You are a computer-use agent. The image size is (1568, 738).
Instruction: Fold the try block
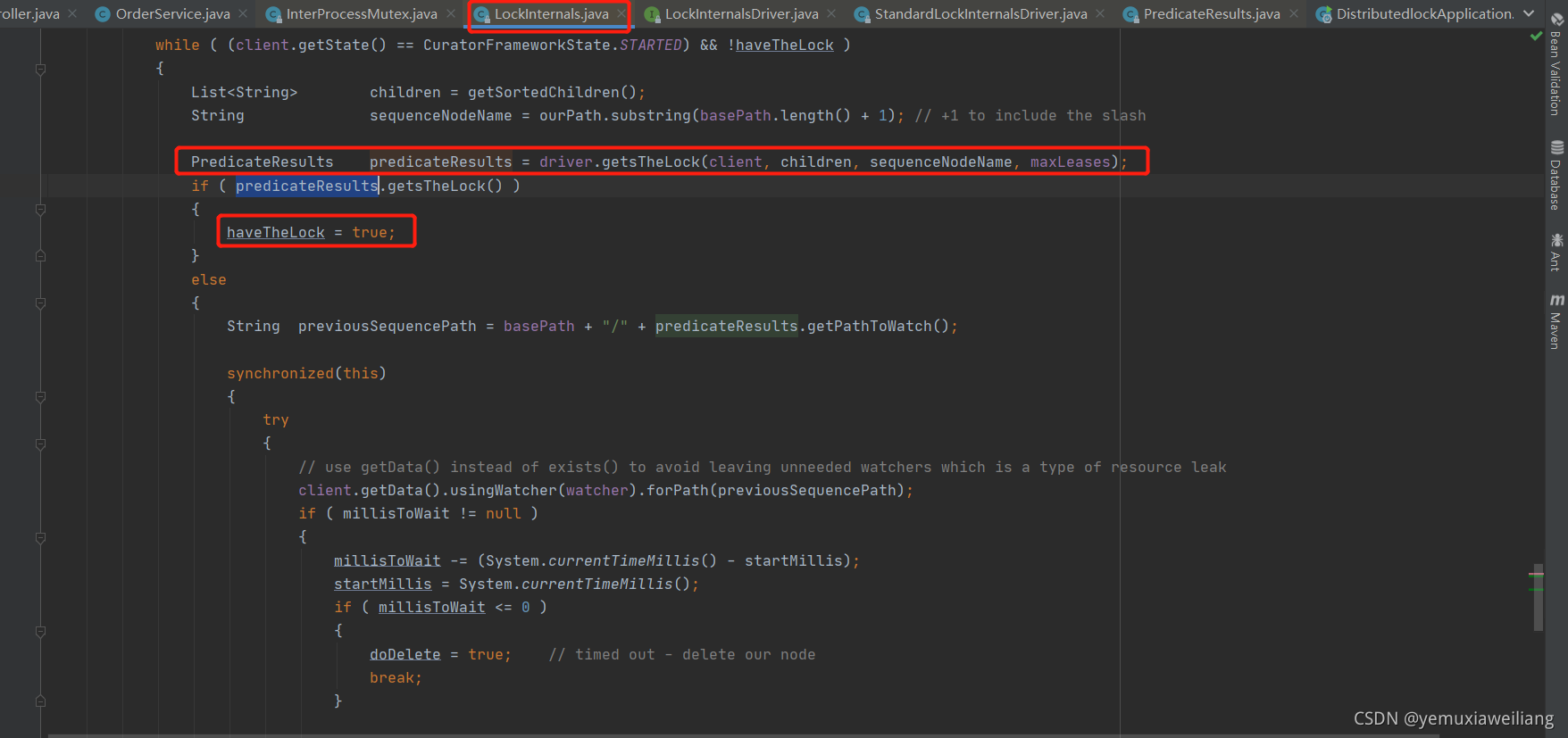point(40,444)
